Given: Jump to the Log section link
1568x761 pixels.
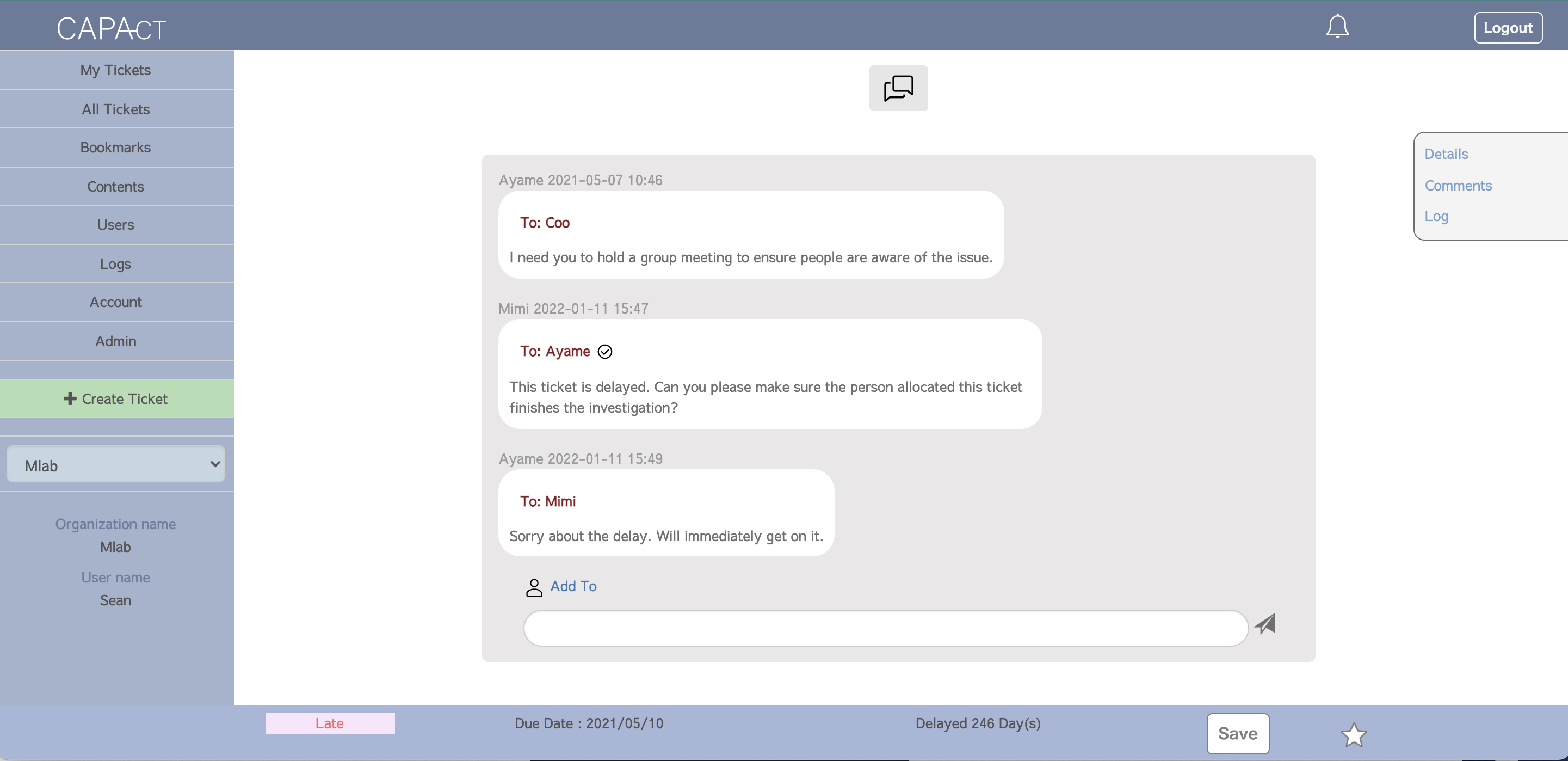Looking at the screenshot, I should coord(1435,216).
